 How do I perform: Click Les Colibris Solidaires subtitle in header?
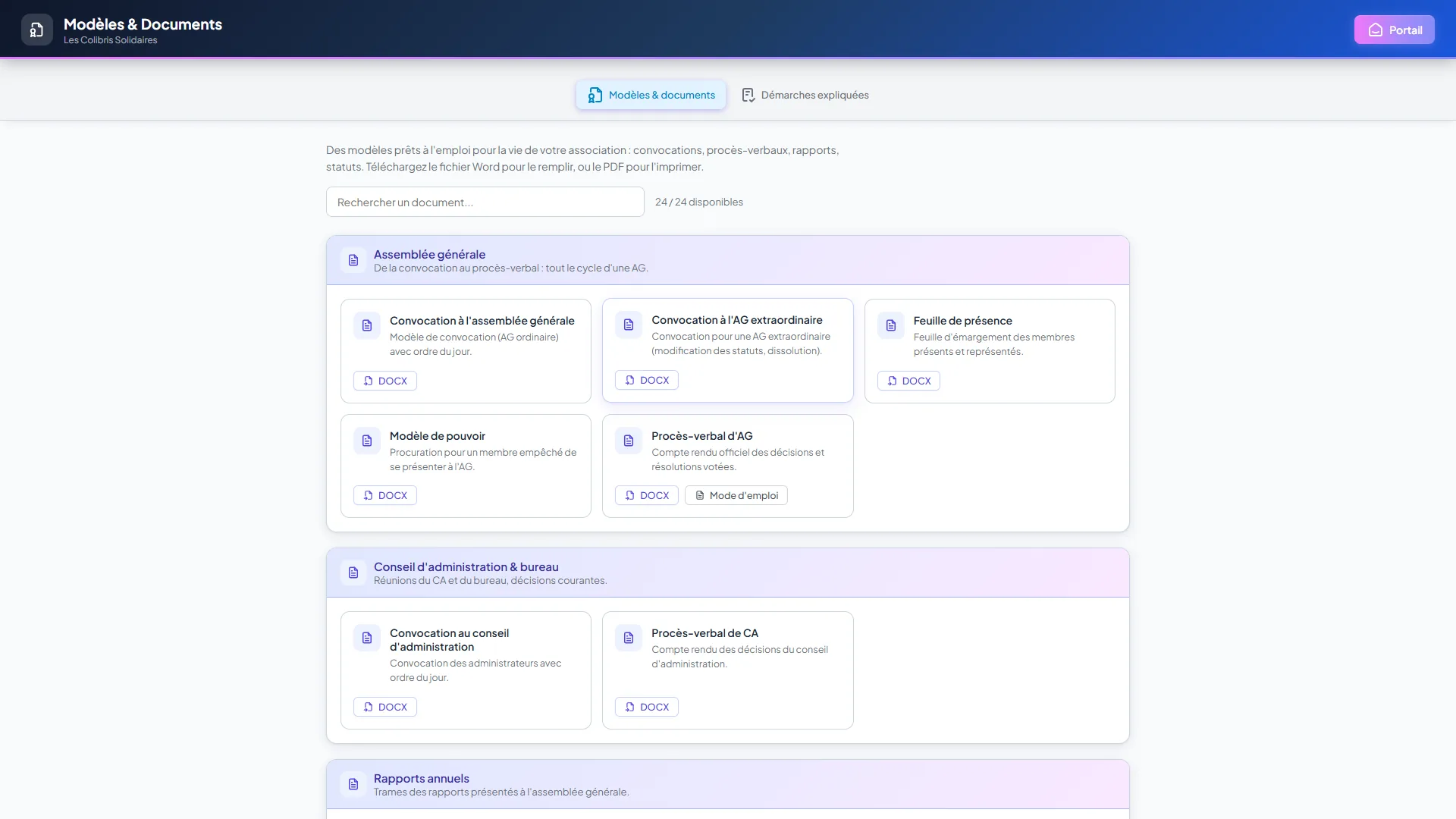click(x=111, y=40)
